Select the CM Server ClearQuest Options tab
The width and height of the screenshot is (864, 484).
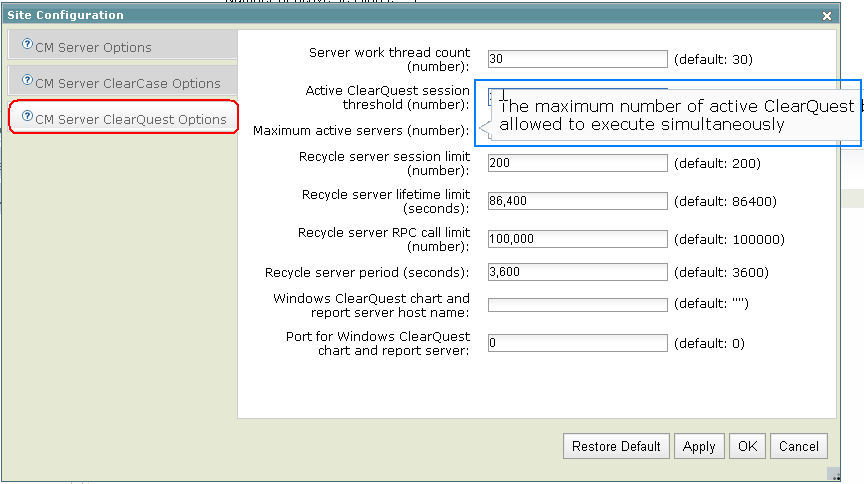coord(124,116)
